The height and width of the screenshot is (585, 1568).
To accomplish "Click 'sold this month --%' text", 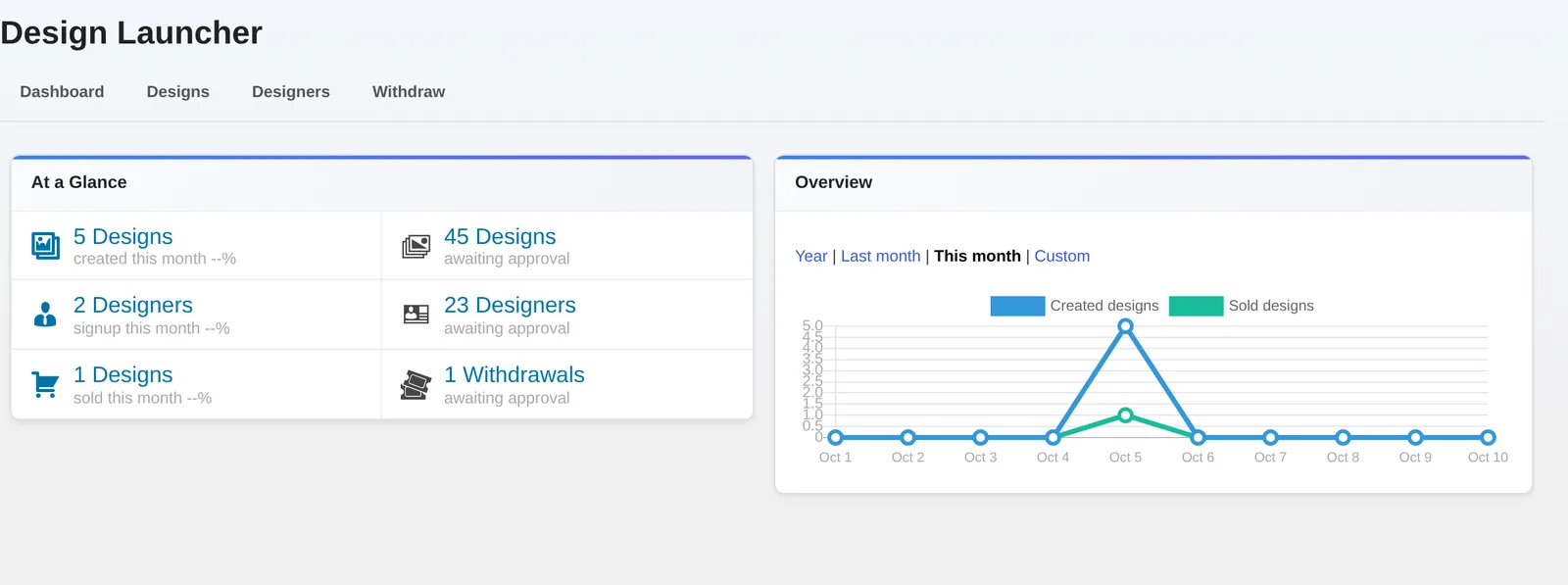I will 143,398.
